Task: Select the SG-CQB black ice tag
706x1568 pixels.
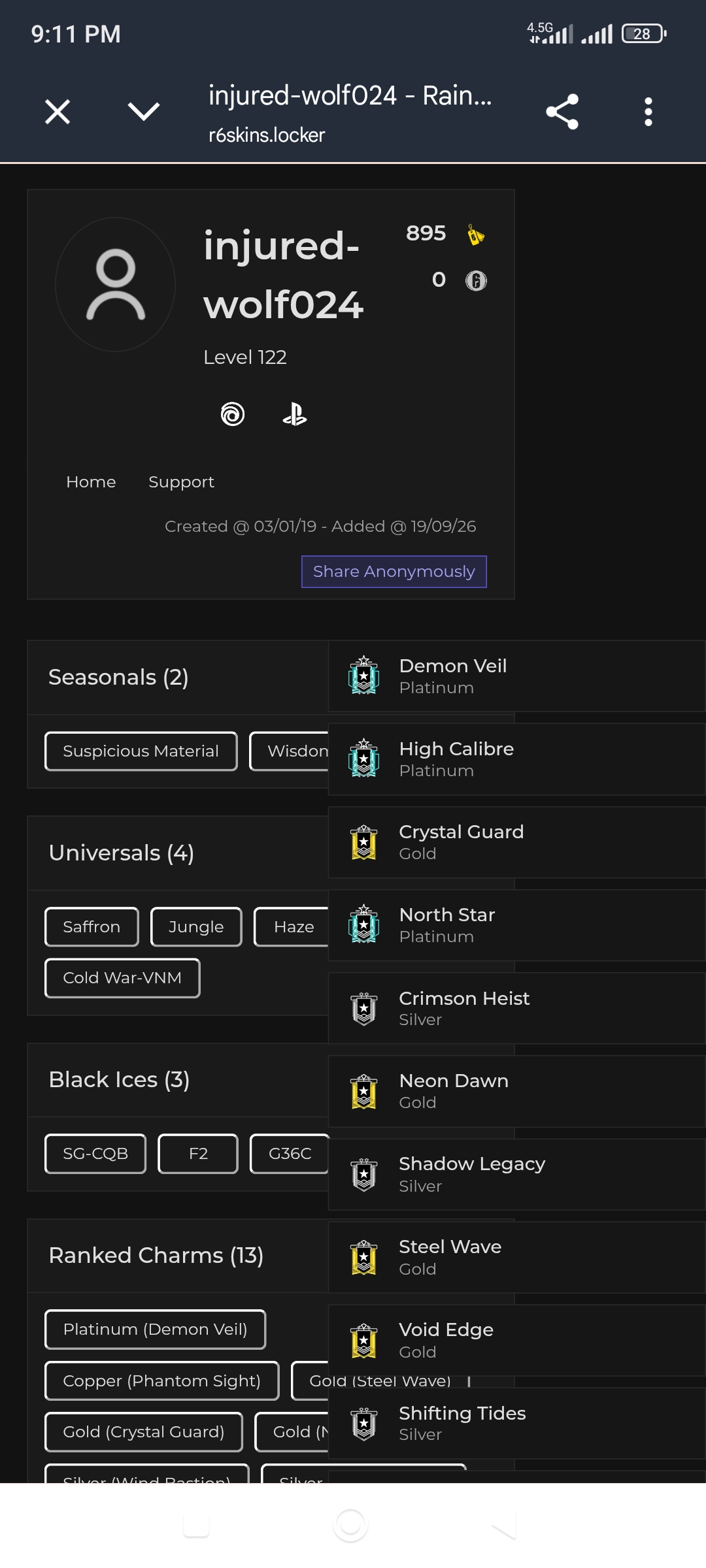Action: [95, 1154]
